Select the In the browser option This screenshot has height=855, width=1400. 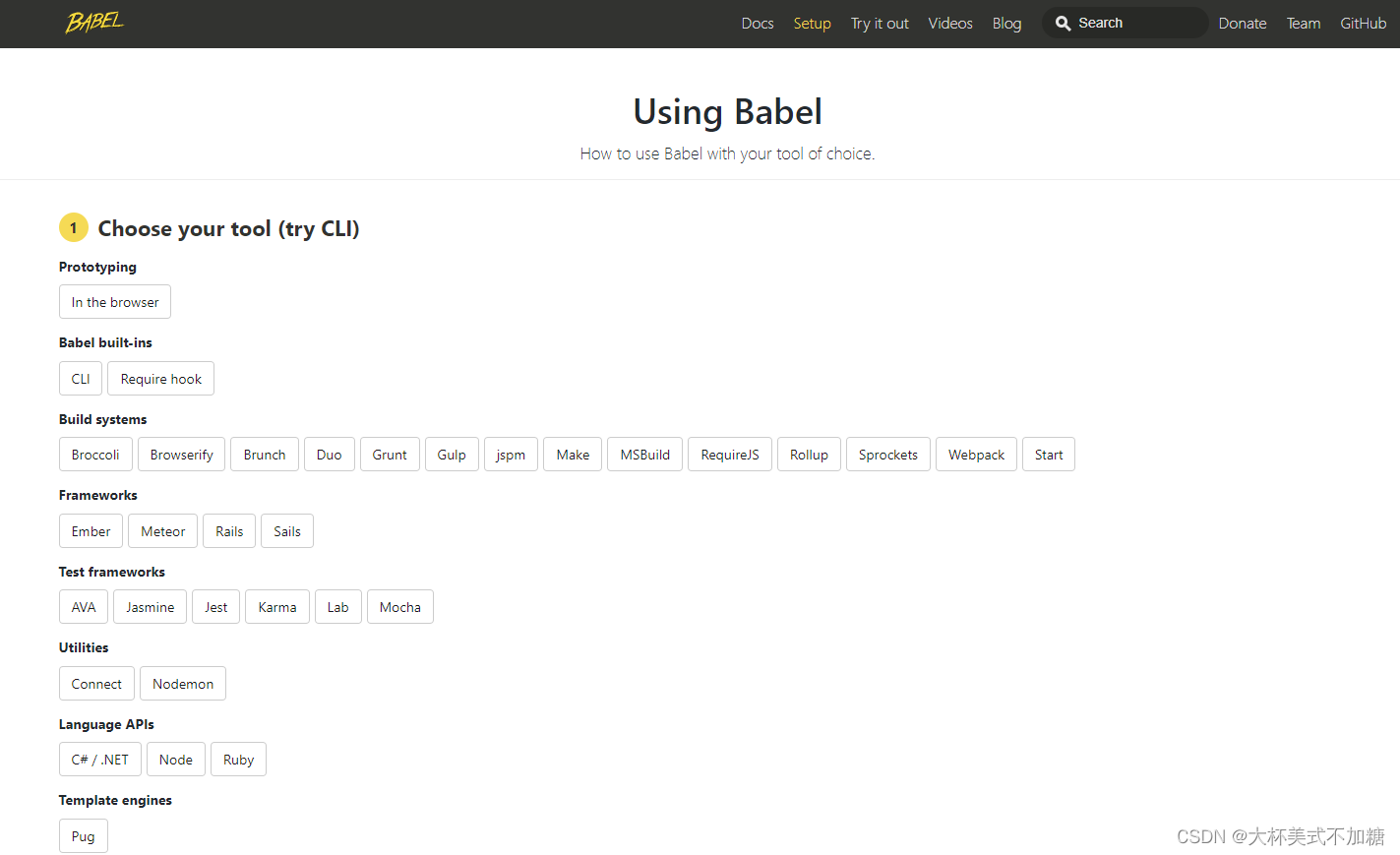point(115,302)
